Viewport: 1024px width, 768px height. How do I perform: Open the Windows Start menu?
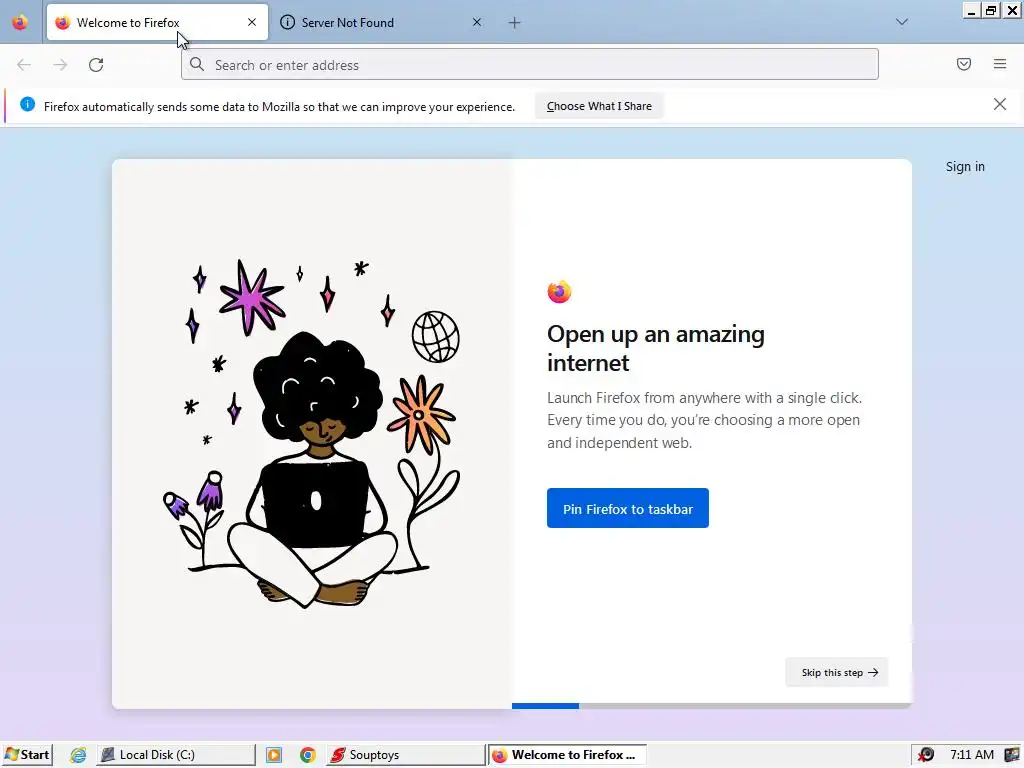coord(27,754)
